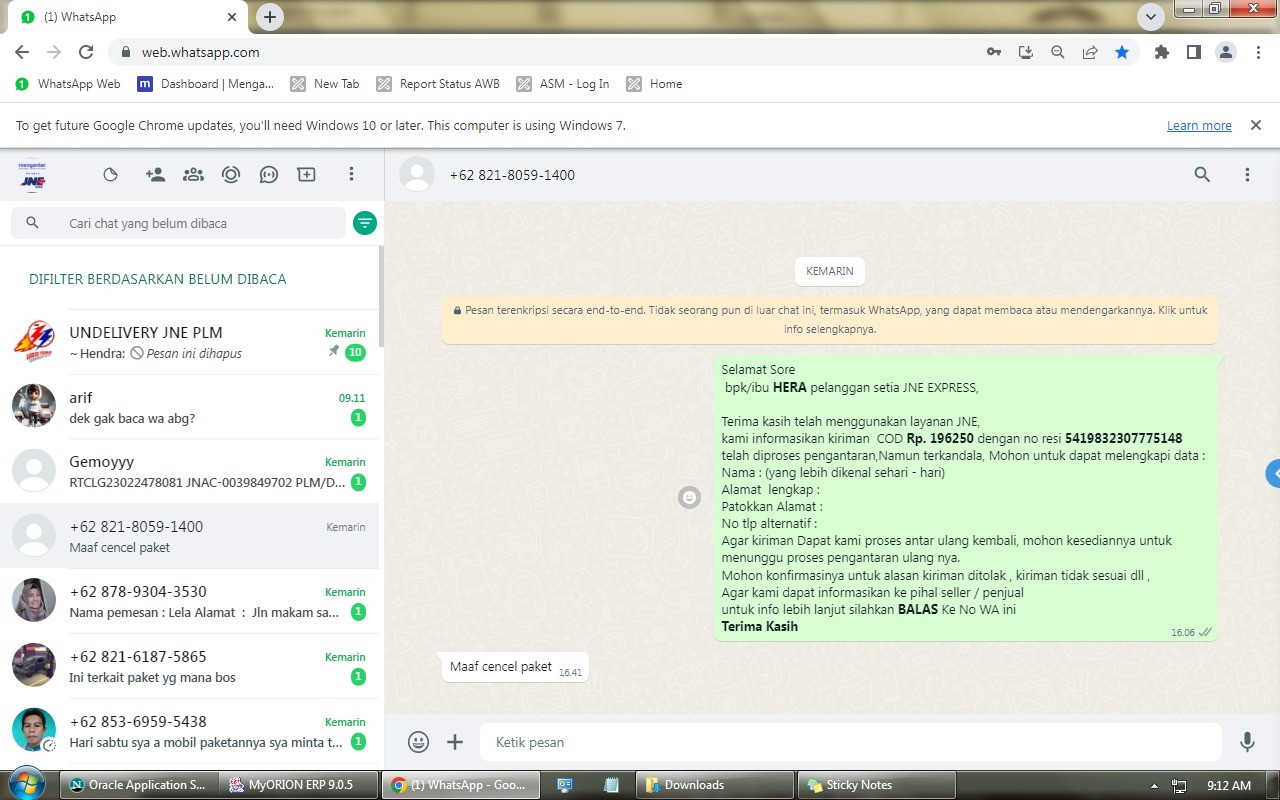1280x800 pixels.
Task: Open the emoji picker in message composer
Action: [x=419, y=742]
